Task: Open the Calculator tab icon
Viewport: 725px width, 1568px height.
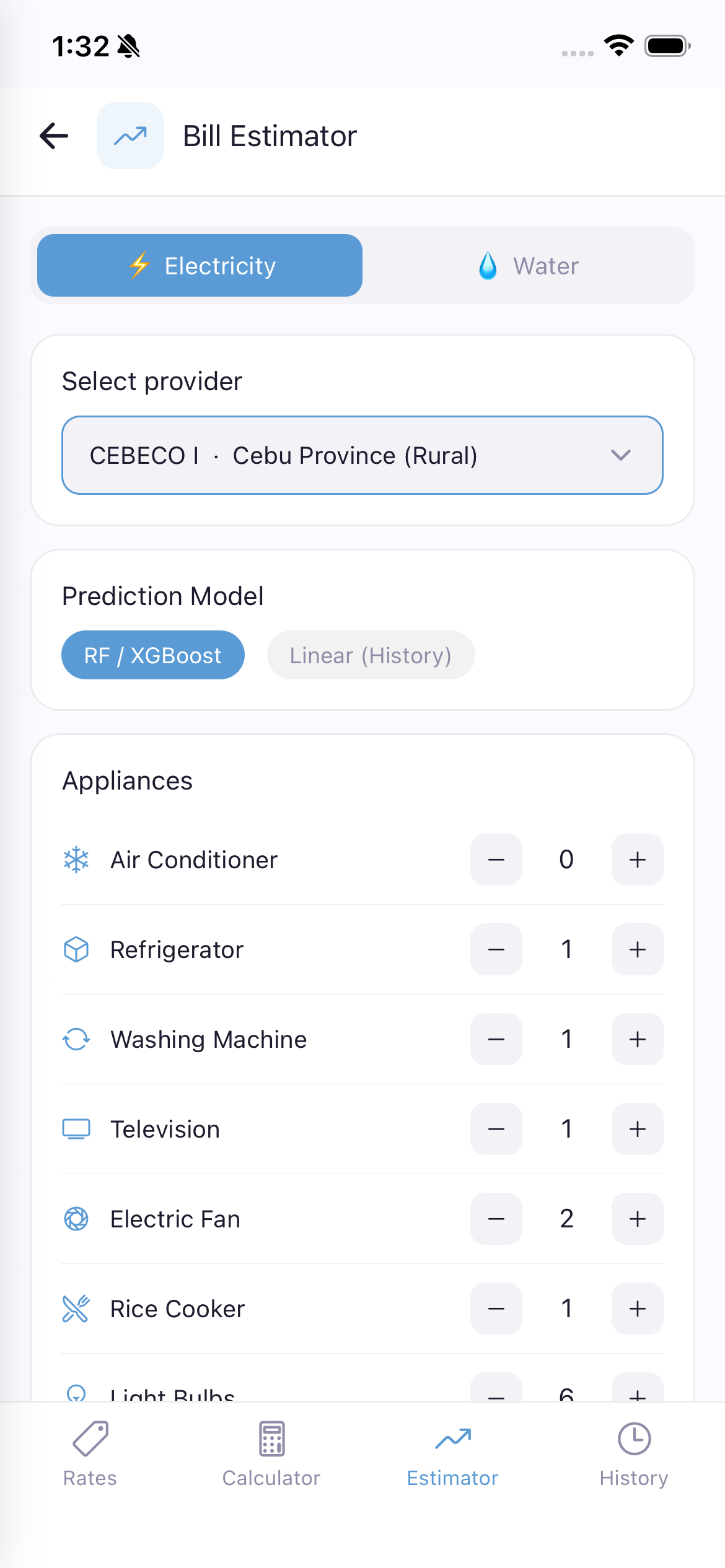Action: point(271,1439)
